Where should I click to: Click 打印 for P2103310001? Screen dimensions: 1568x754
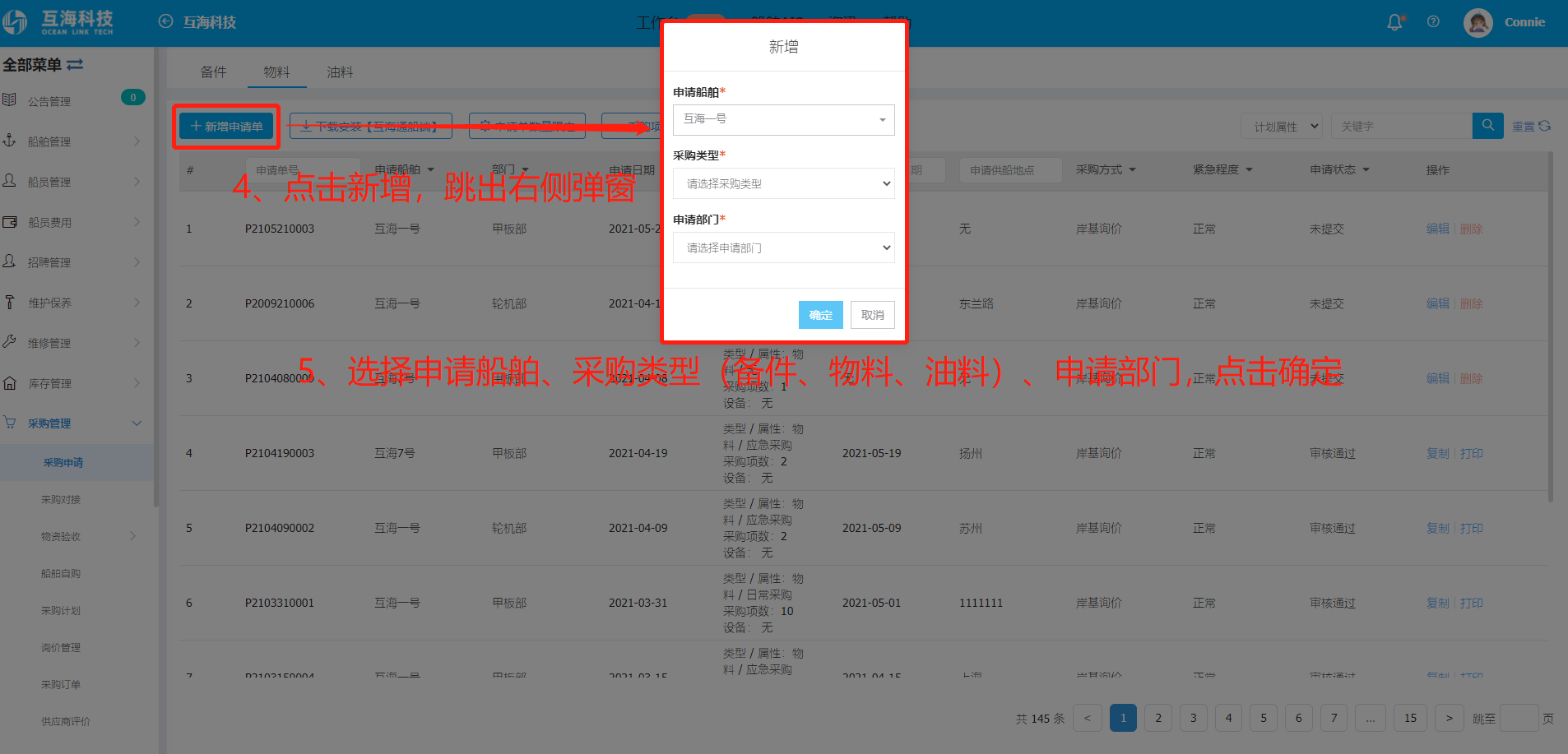coord(1471,603)
